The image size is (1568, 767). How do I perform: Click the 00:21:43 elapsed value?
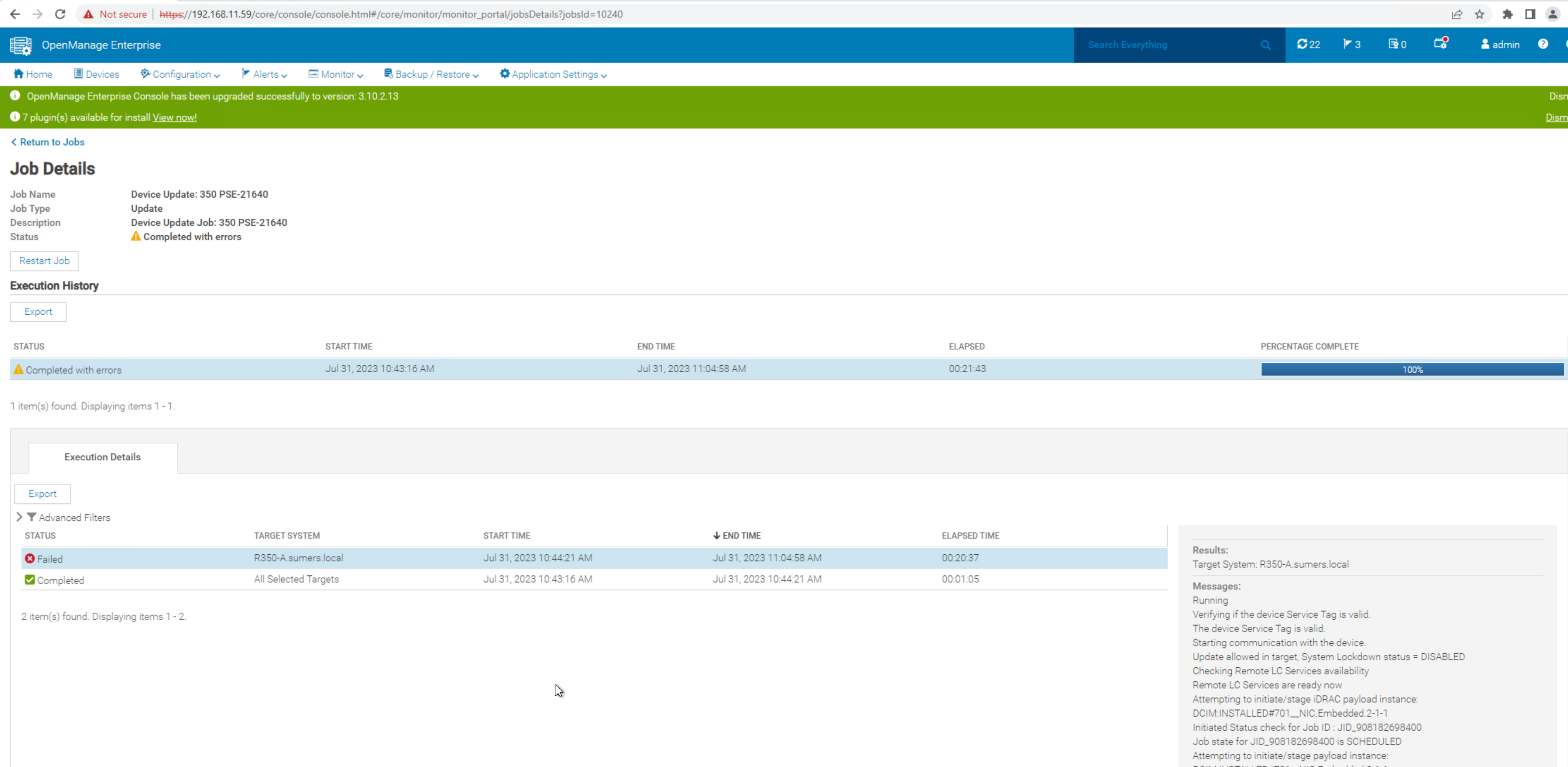pos(967,368)
